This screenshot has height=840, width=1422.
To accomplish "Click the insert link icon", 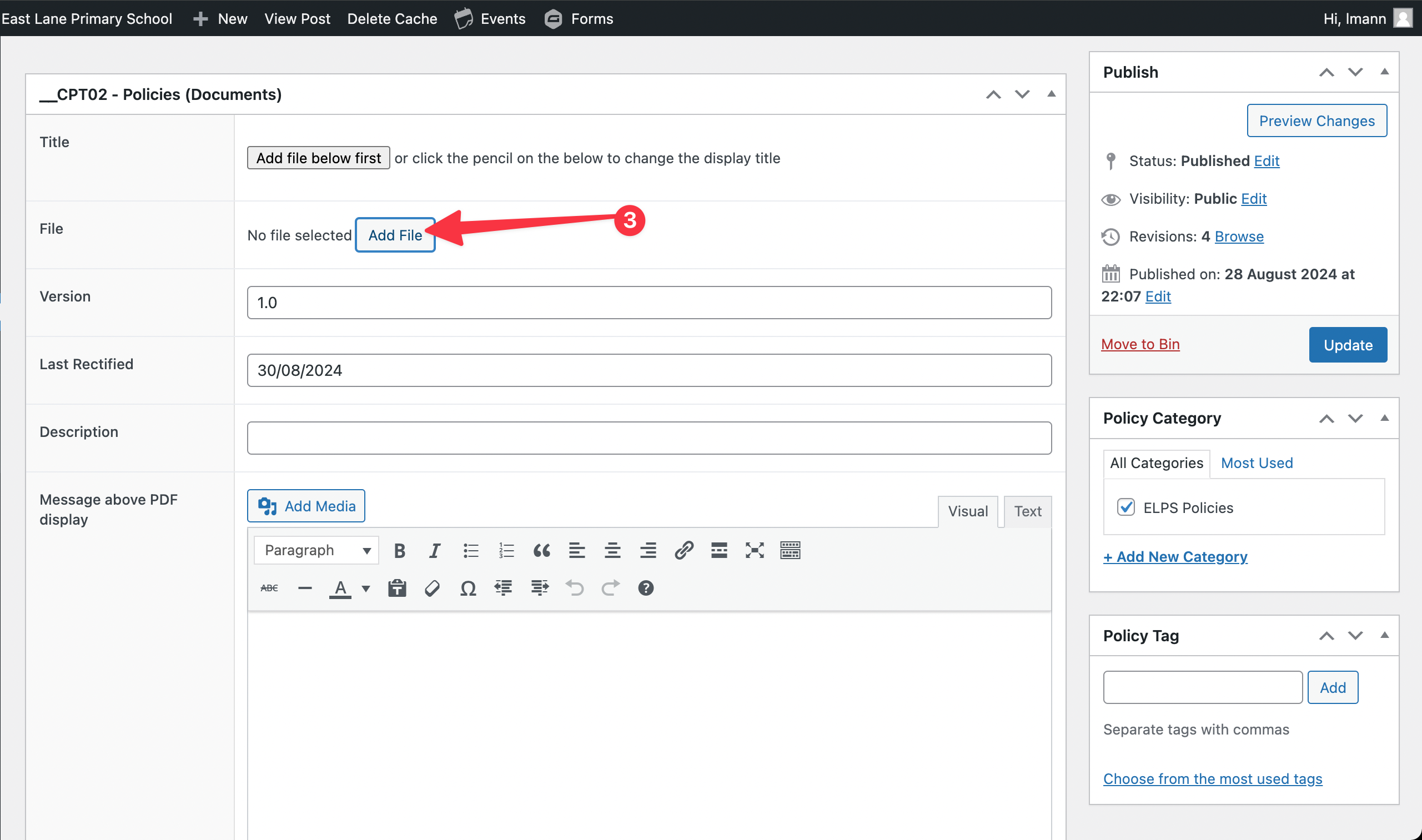I will click(684, 550).
